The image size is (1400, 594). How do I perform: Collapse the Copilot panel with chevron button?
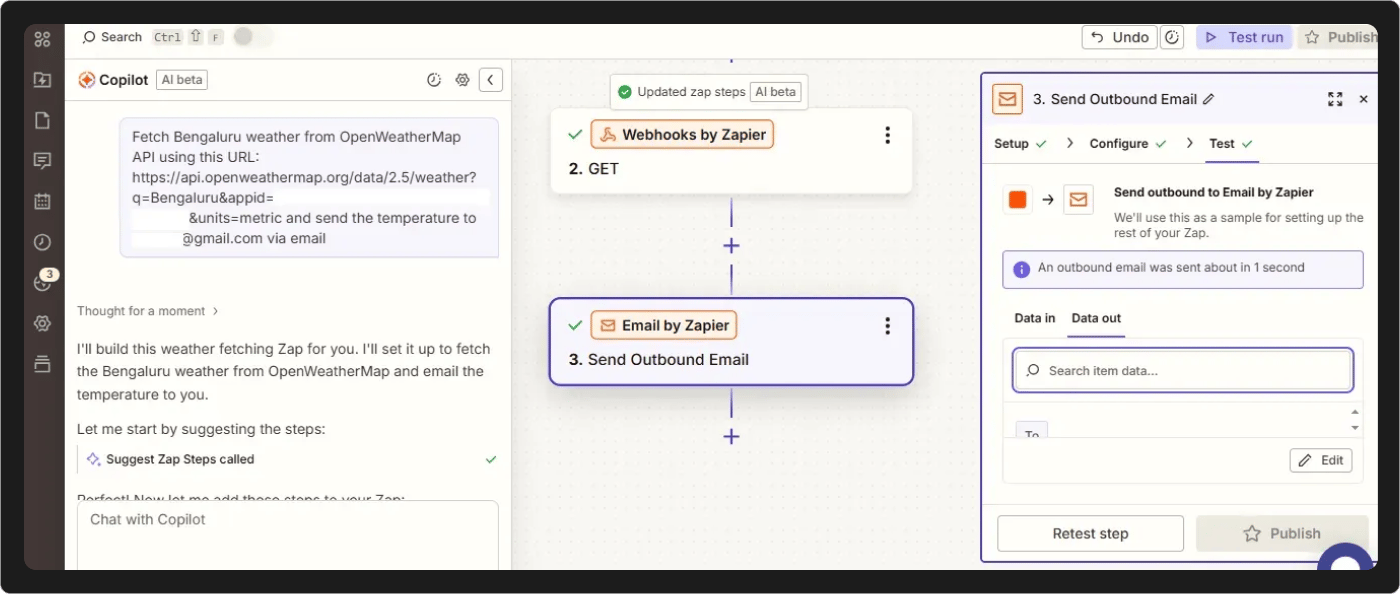pyautogui.click(x=490, y=80)
